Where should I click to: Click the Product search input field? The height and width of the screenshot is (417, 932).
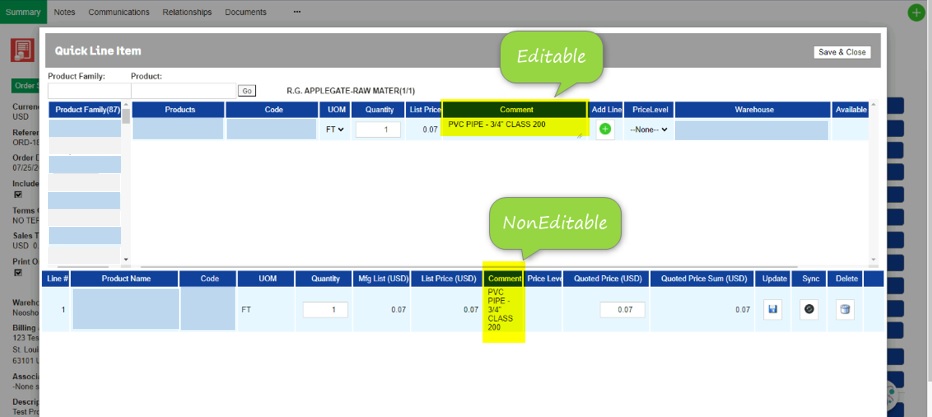point(182,90)
